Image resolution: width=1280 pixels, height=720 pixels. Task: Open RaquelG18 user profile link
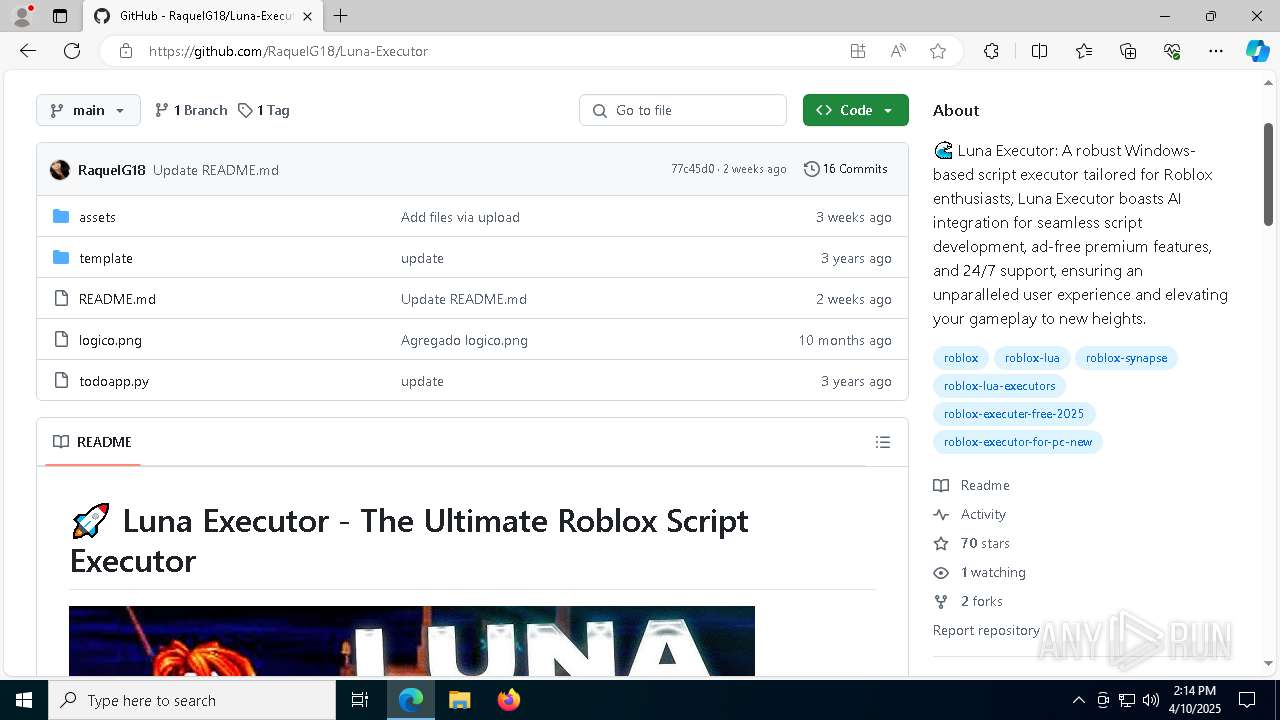click(x=112, y=170)
